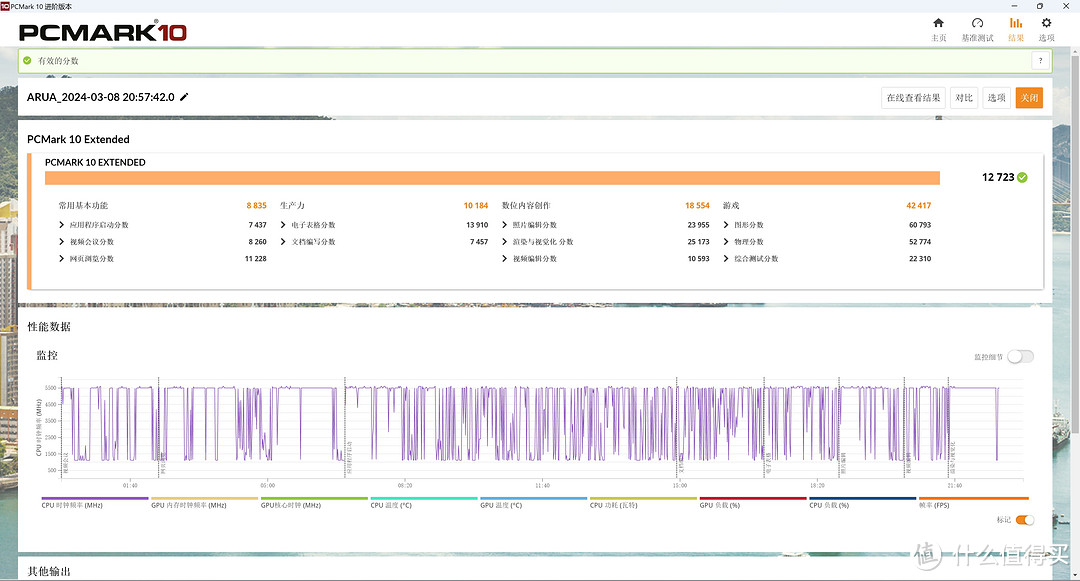Click the 图形分数 value 60 793
The height and width of the screenshot is (581, 1080).
(x=920, y=225)
